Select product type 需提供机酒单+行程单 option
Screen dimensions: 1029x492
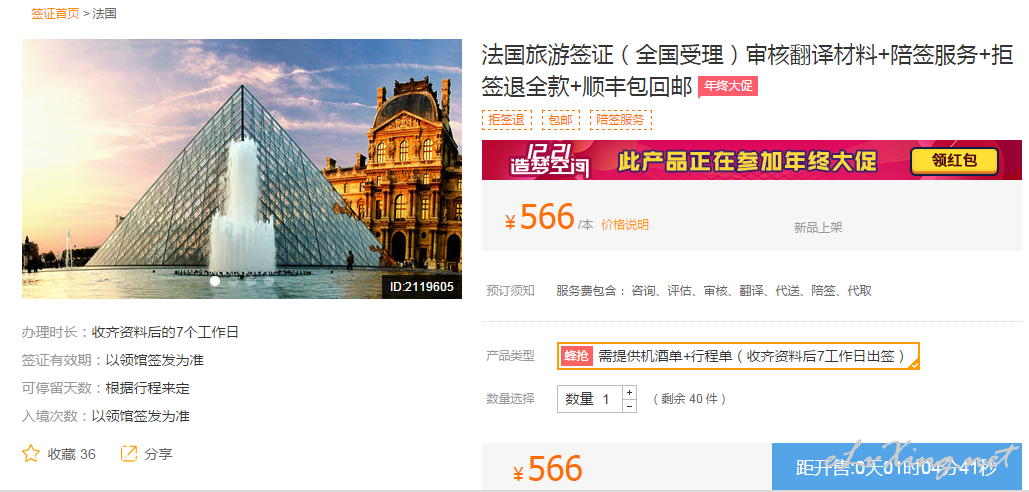pyautogui.click(x=738, y=356)
